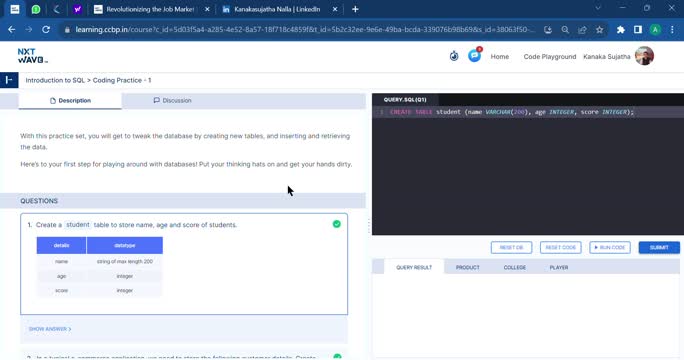Click the green check mark on question 1

(336, 224)
